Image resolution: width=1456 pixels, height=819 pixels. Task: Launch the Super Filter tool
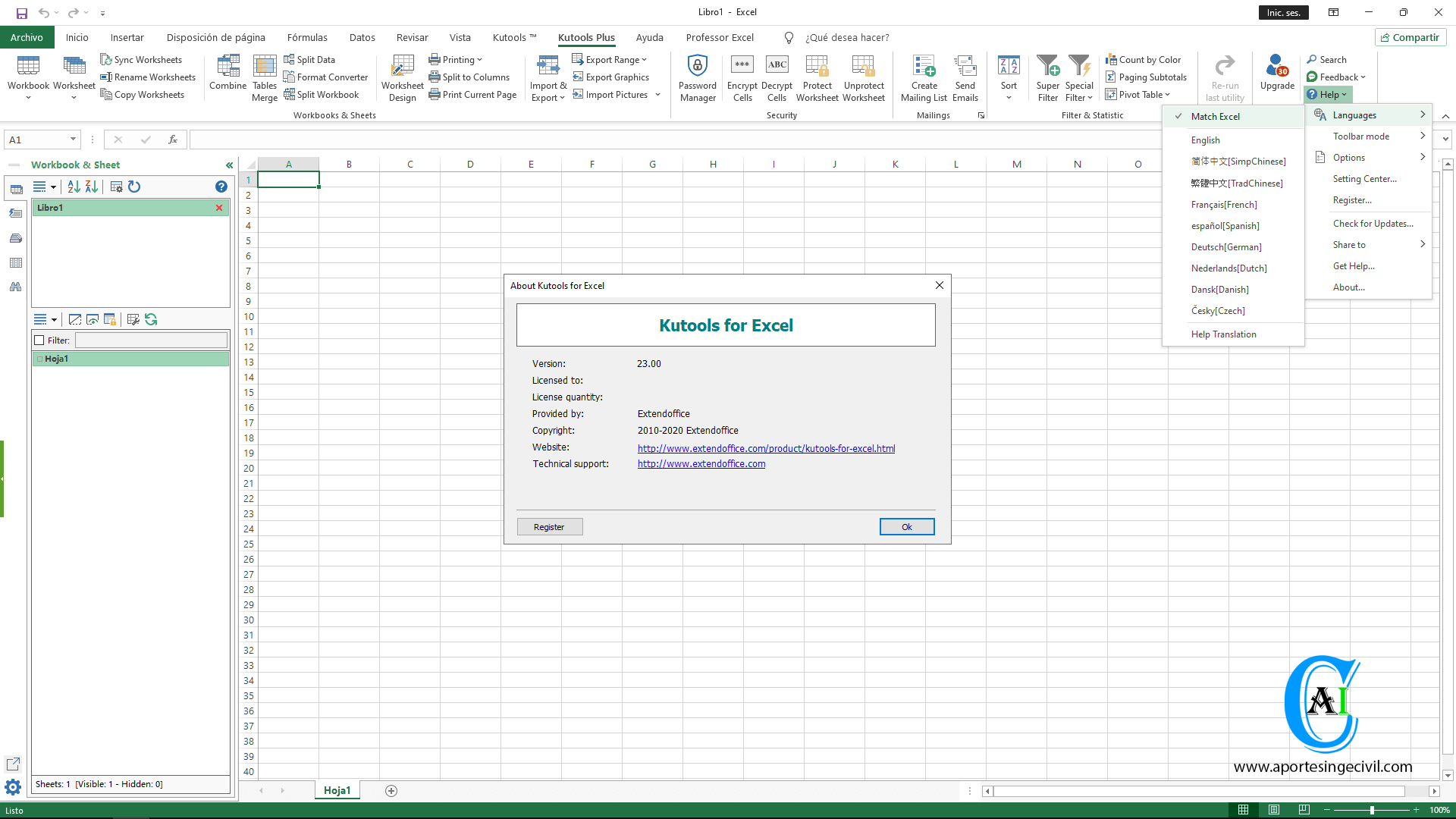[1047, 76]
